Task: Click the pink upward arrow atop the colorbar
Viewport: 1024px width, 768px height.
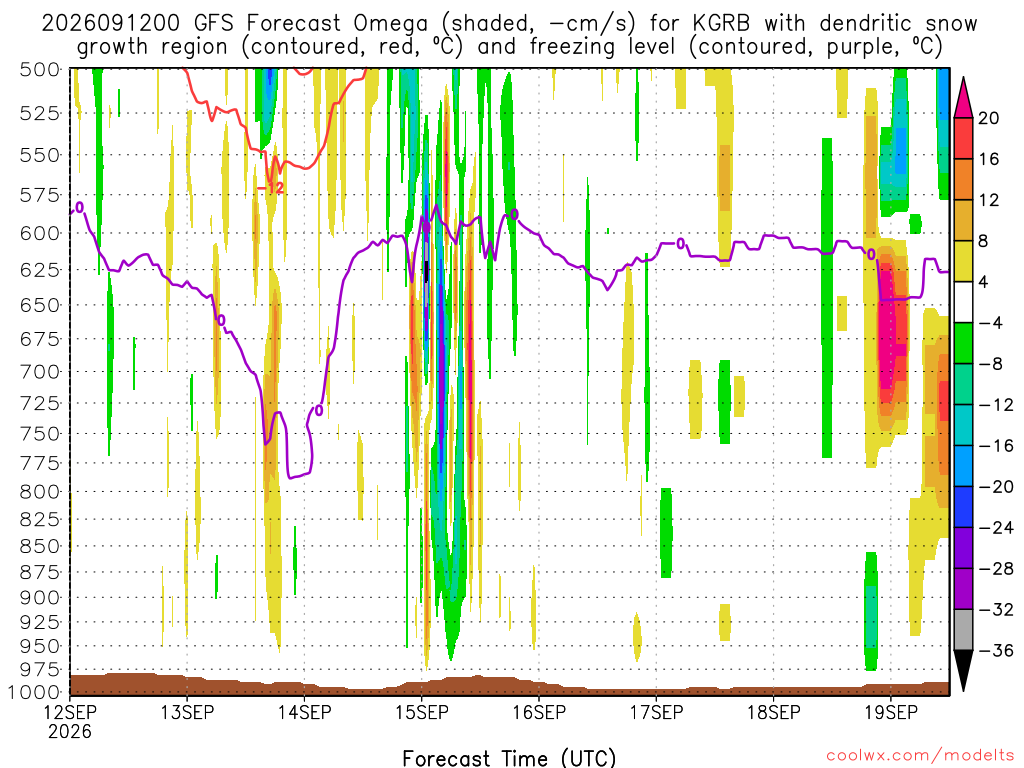Action: click(963, 98)
